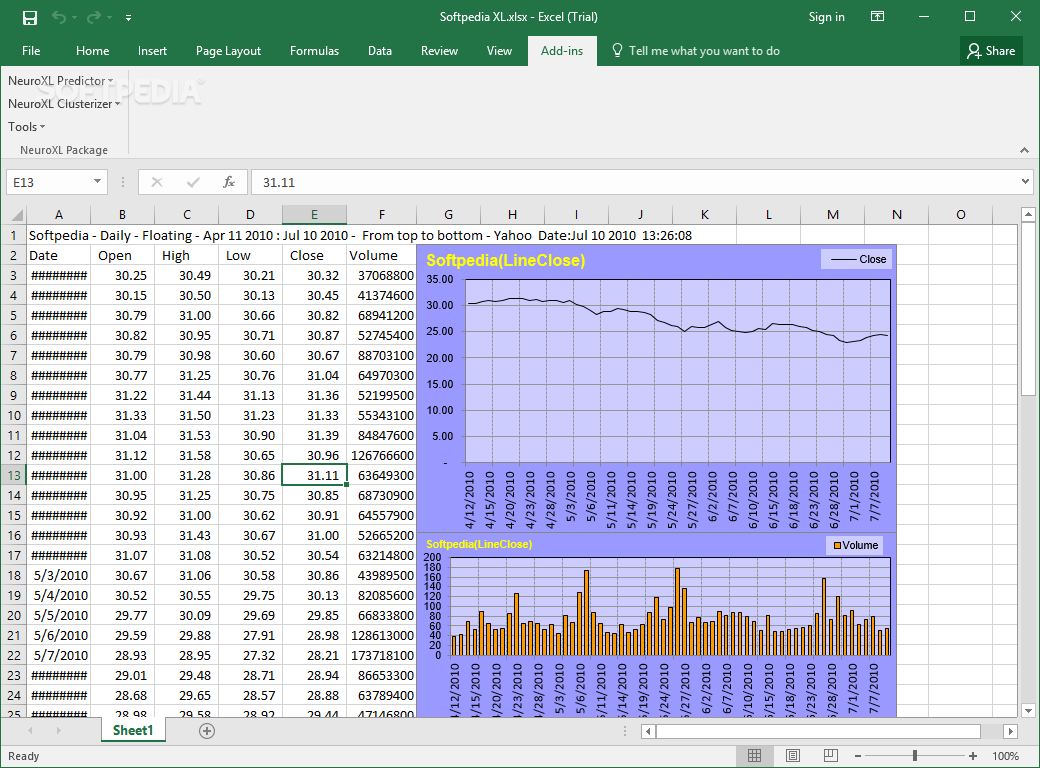Click horizontal scrollbar right arrow
This screenshot has height=768, width=1040.
click(x=1010, y=732)
